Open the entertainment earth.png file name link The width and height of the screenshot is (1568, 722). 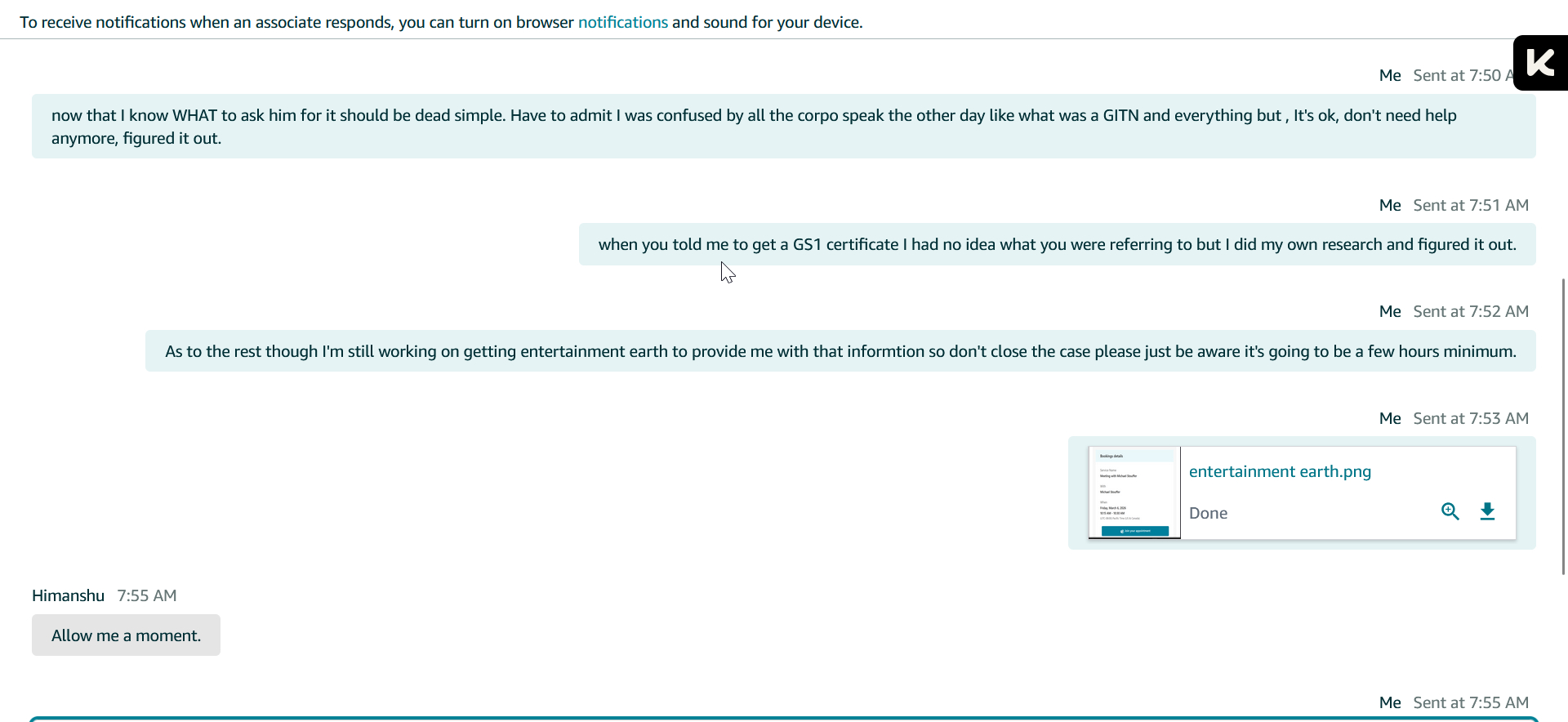click(1279, 471)
